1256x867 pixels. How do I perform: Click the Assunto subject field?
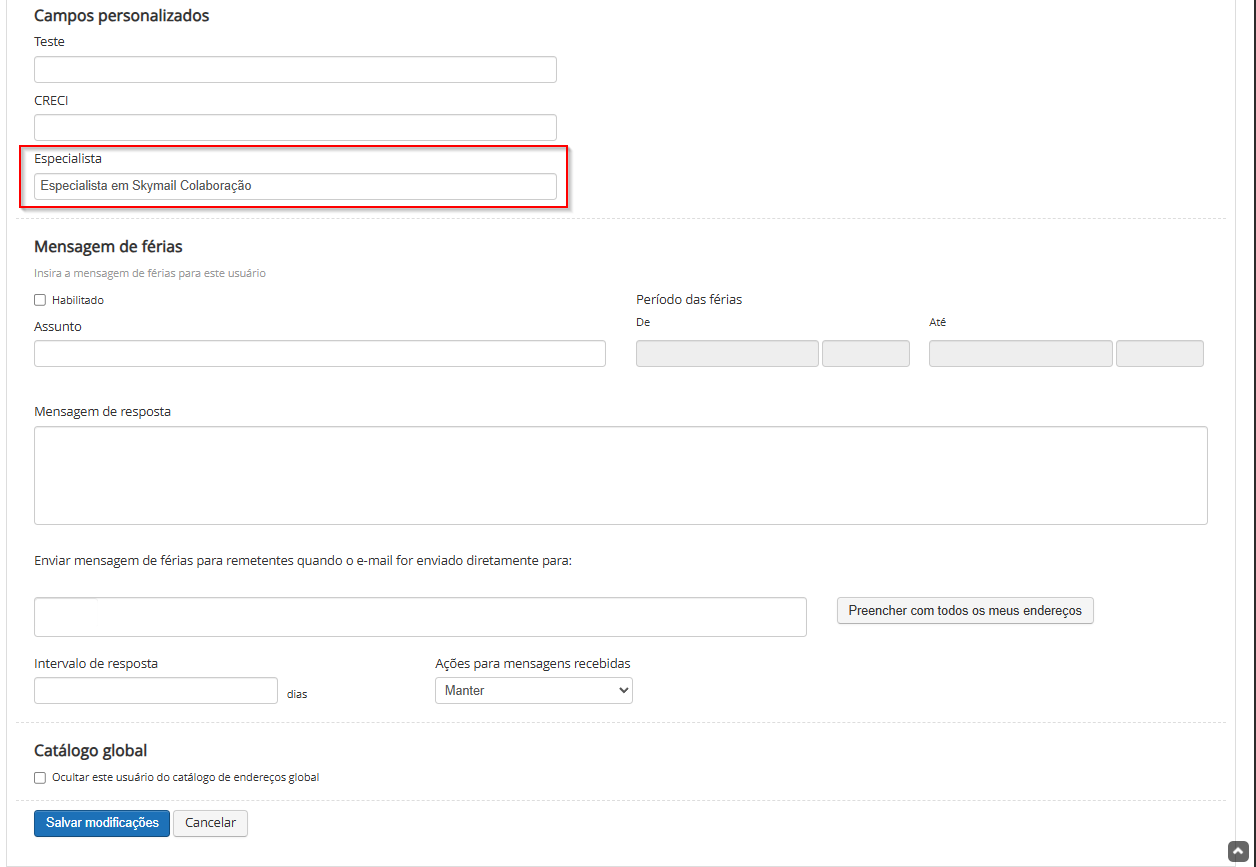pyautogui.click(x=319, y=354)
